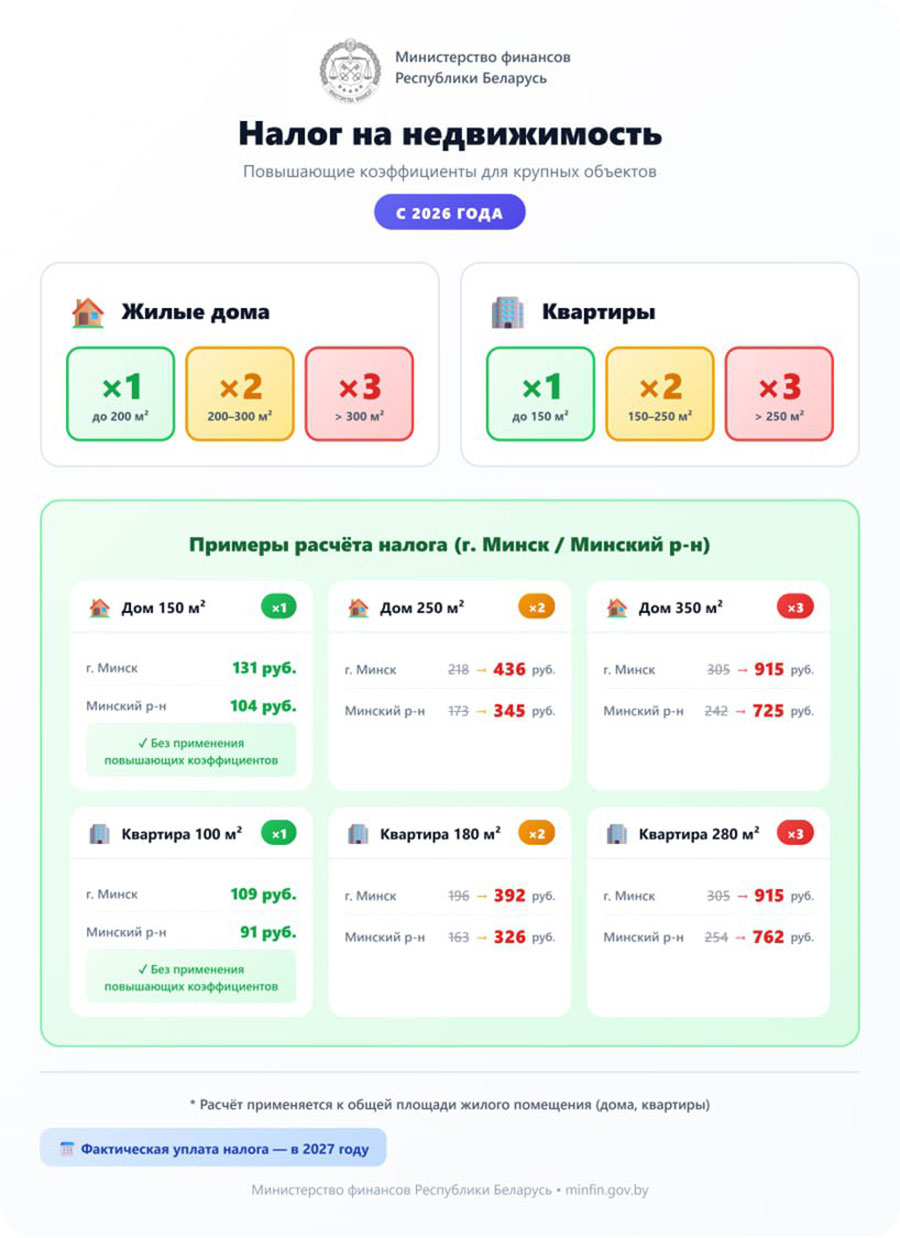Click the red ×3 badge on "Квартира 280 м²"
The image size is (900, 1238).
(x=795, y=833)
